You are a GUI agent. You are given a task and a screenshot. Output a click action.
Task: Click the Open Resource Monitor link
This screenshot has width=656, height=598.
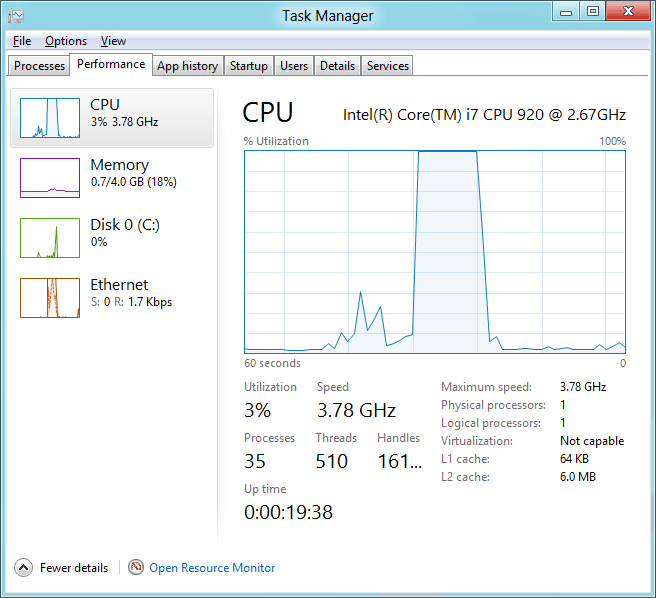(212, 568)
